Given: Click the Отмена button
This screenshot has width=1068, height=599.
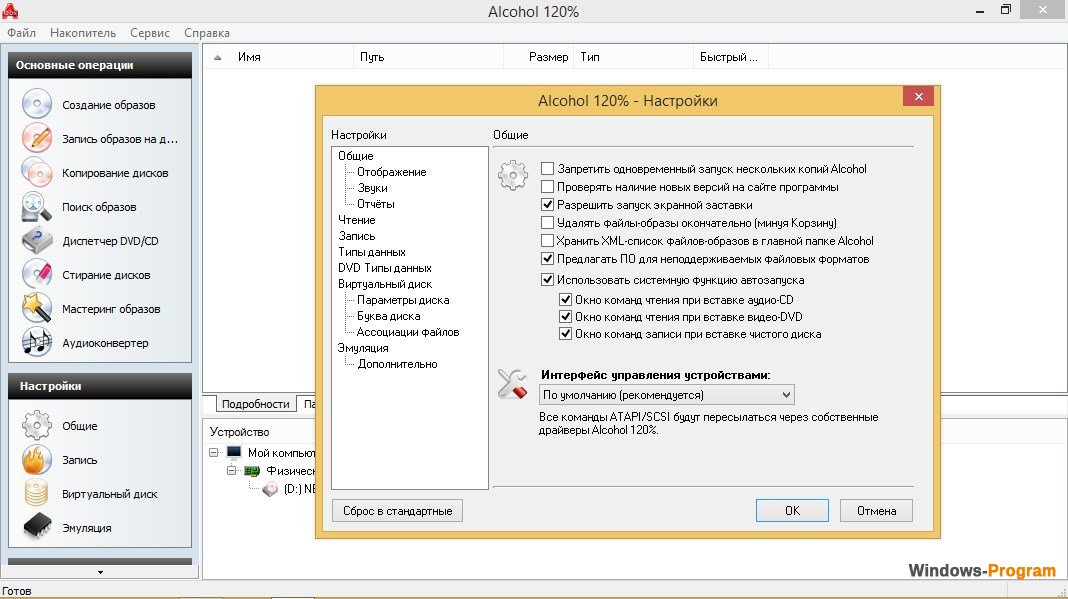Looking at the screenshot, I should click(876, 510).
